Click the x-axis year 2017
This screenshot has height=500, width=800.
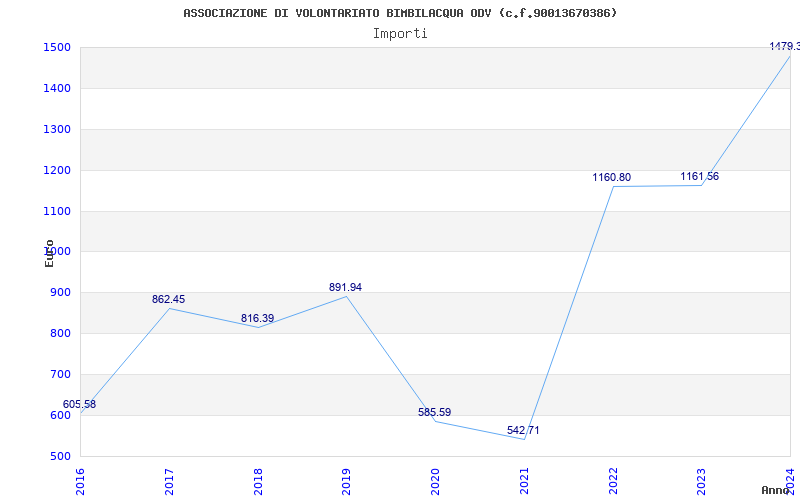(169, 482)
